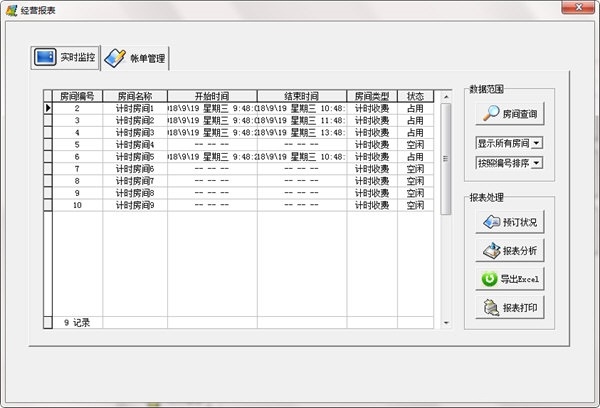Select row marker for room 计时房间2
The height and width of the screenshot is (408, 600).
pyautogui.click(x=48, y=121)
